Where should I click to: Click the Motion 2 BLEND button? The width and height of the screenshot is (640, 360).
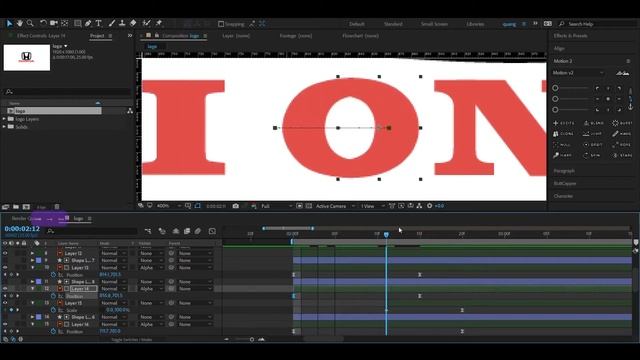tap(593, 123)
